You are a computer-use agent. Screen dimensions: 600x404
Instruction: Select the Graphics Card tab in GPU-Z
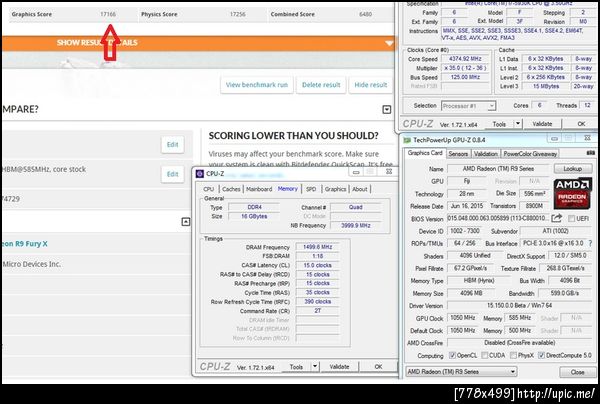(425, 153)
